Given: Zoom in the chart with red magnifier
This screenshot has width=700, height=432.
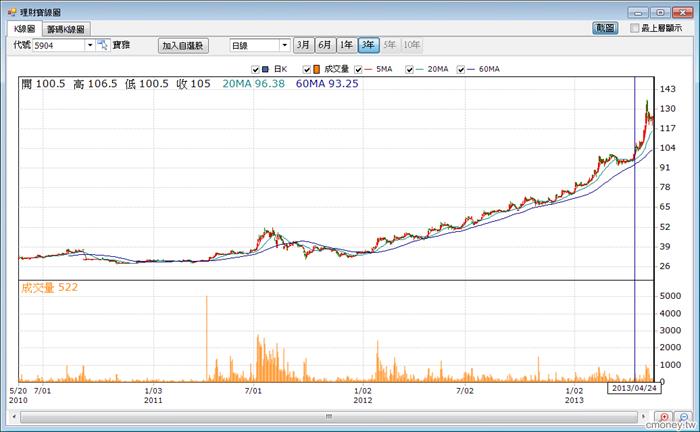Looking at the screenshot, I should pos(664,417).
